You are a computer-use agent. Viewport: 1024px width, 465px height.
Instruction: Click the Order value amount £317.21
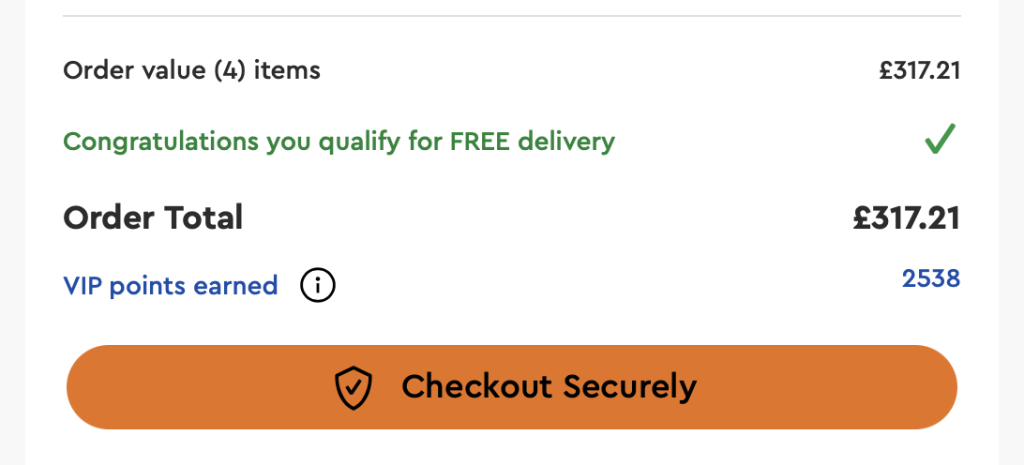tap(919, 71)
